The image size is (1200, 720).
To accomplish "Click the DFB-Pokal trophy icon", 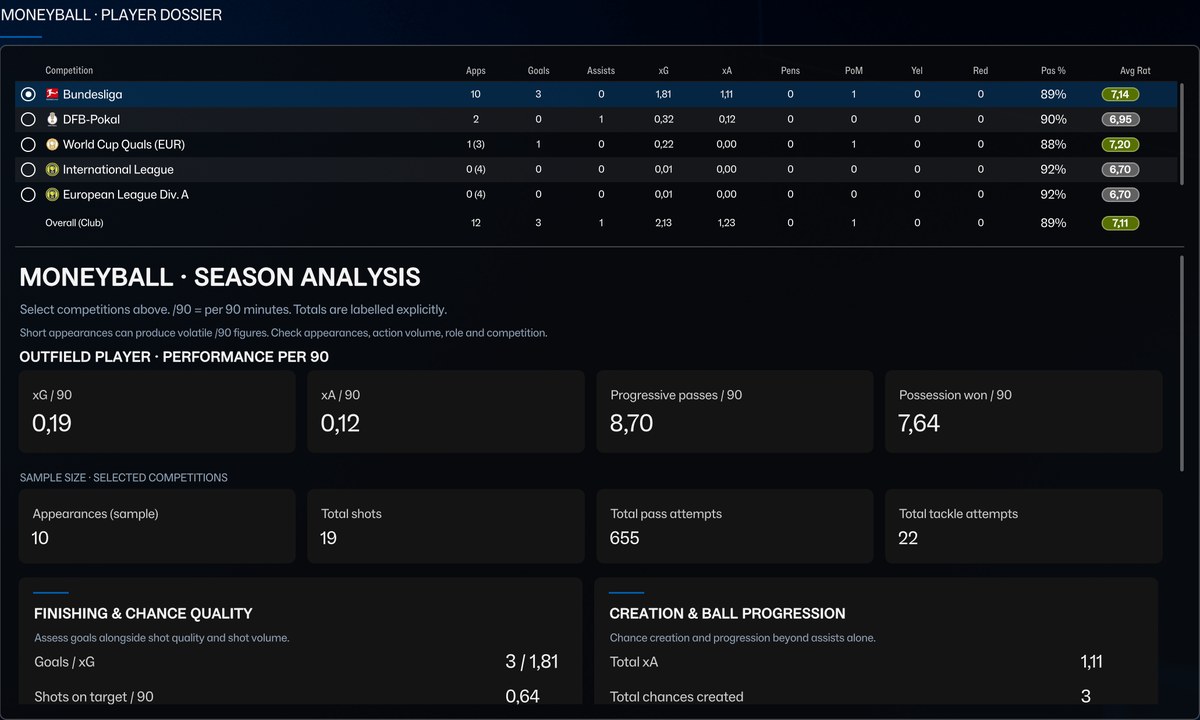I will pos(52,119).
